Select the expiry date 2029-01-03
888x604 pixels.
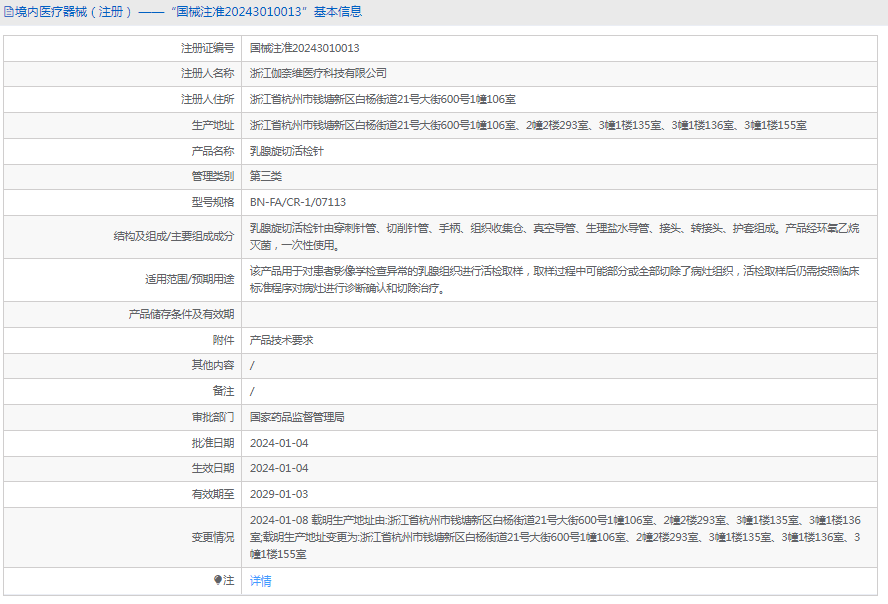click(x=279, y=494)
